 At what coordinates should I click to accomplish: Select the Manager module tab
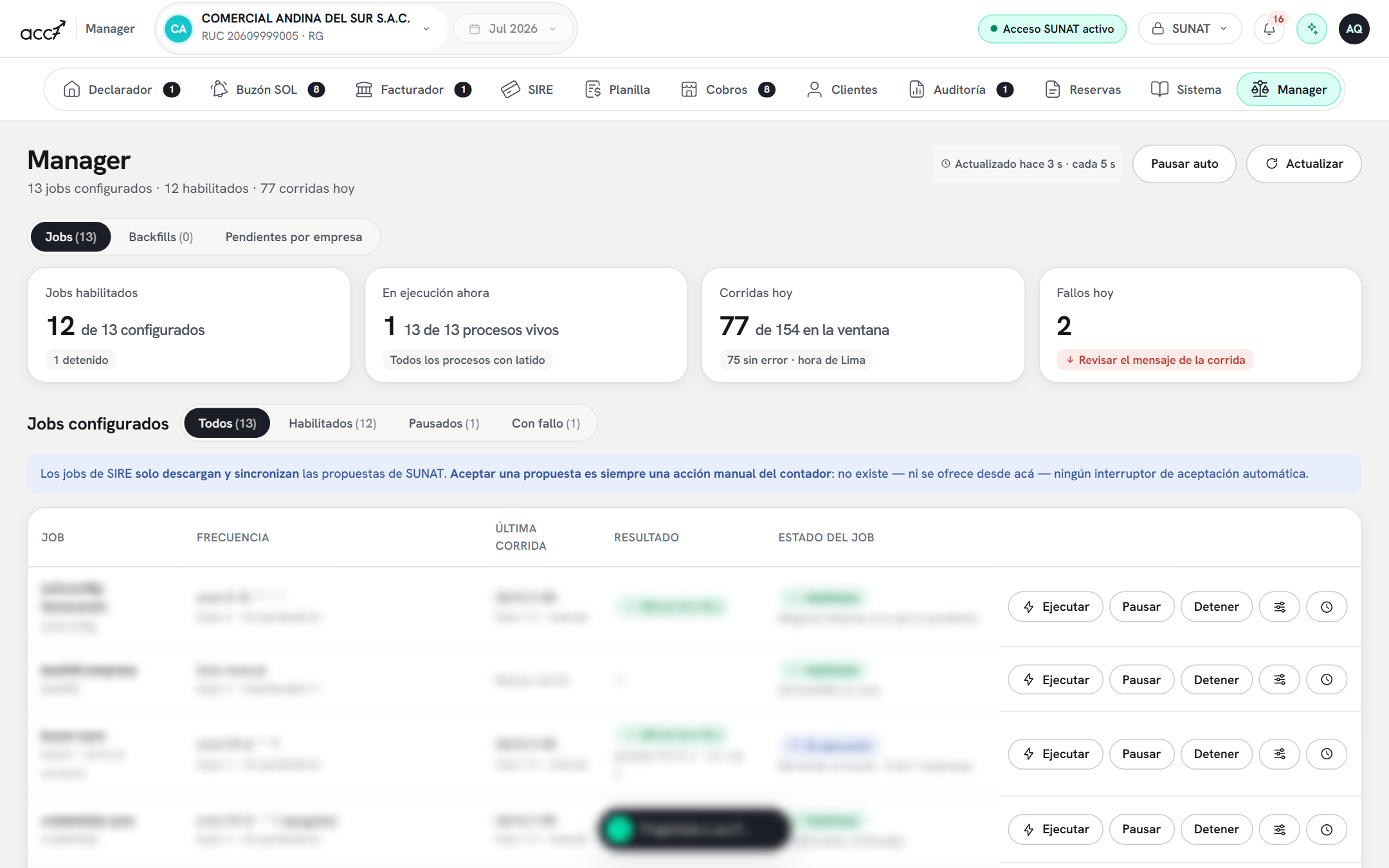[x=1289, y=89]
